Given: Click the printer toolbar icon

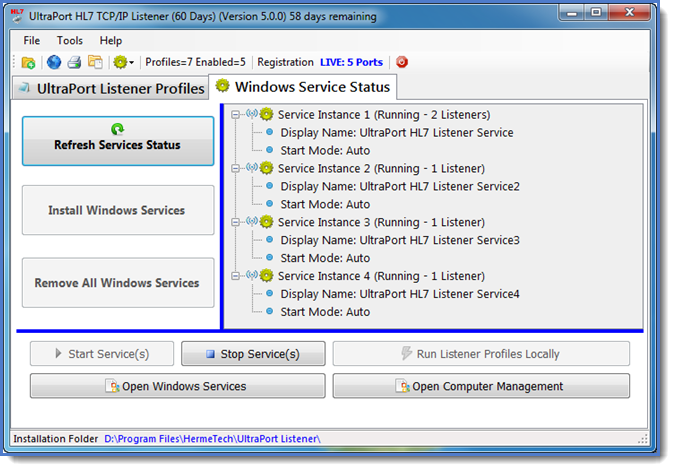Looking at the screenshot, I should point(74,62).
